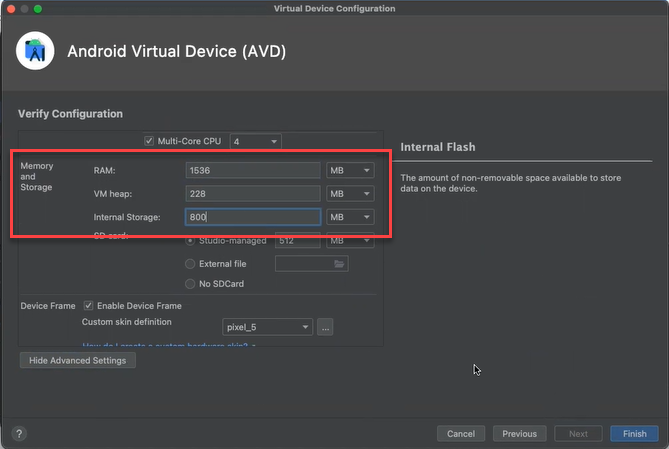Click the folder browse icon for External file

coord(339,264)
